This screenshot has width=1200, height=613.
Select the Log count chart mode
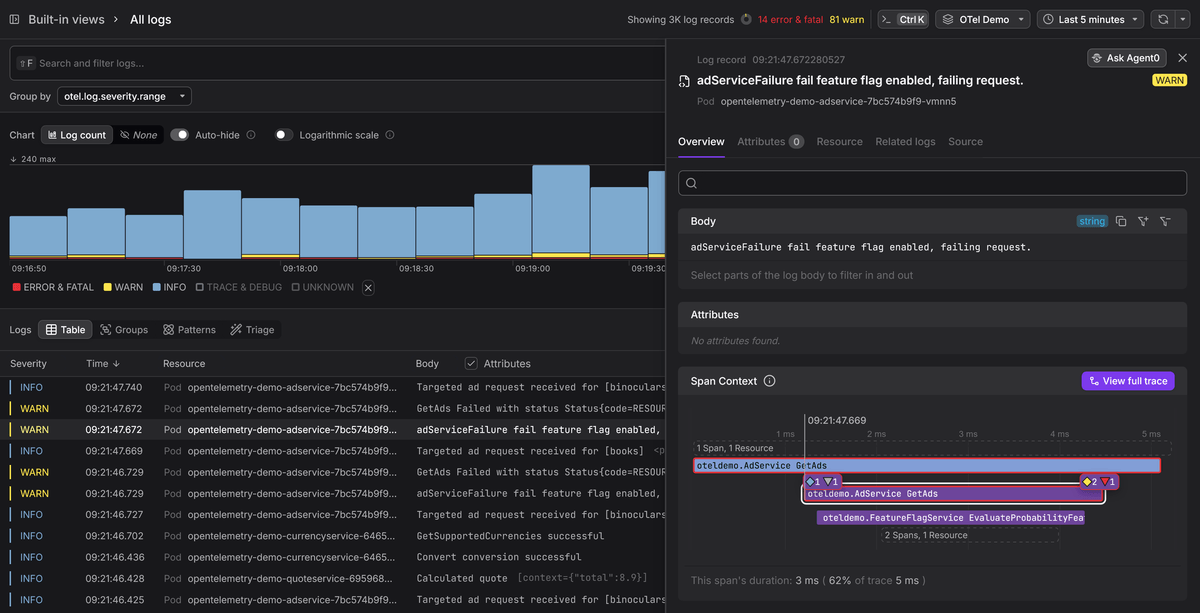[76, 135]
